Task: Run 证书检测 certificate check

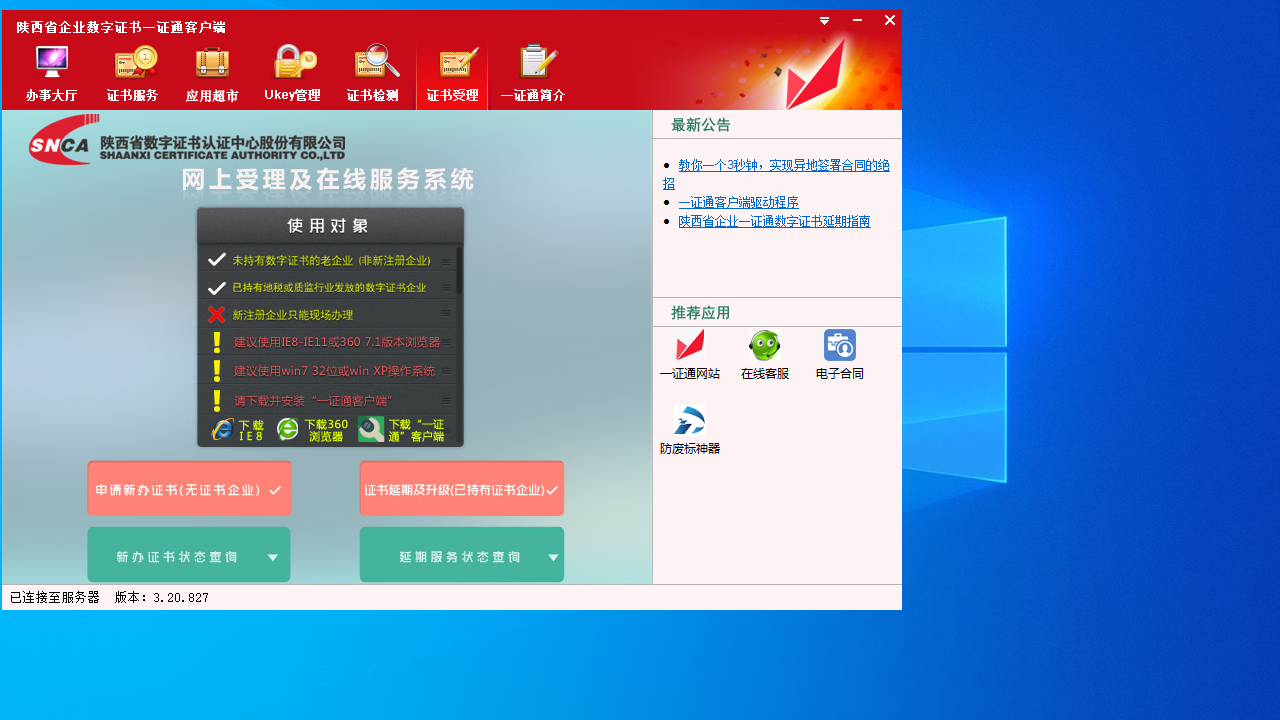Action: [372, 72]
